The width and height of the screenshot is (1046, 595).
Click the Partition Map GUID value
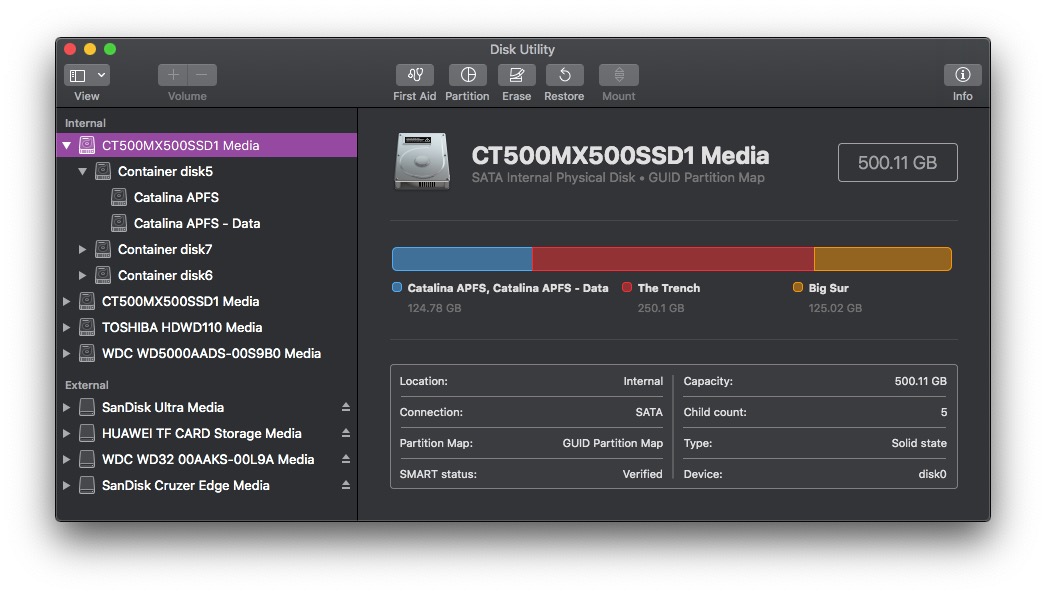[x=612, y=444]
